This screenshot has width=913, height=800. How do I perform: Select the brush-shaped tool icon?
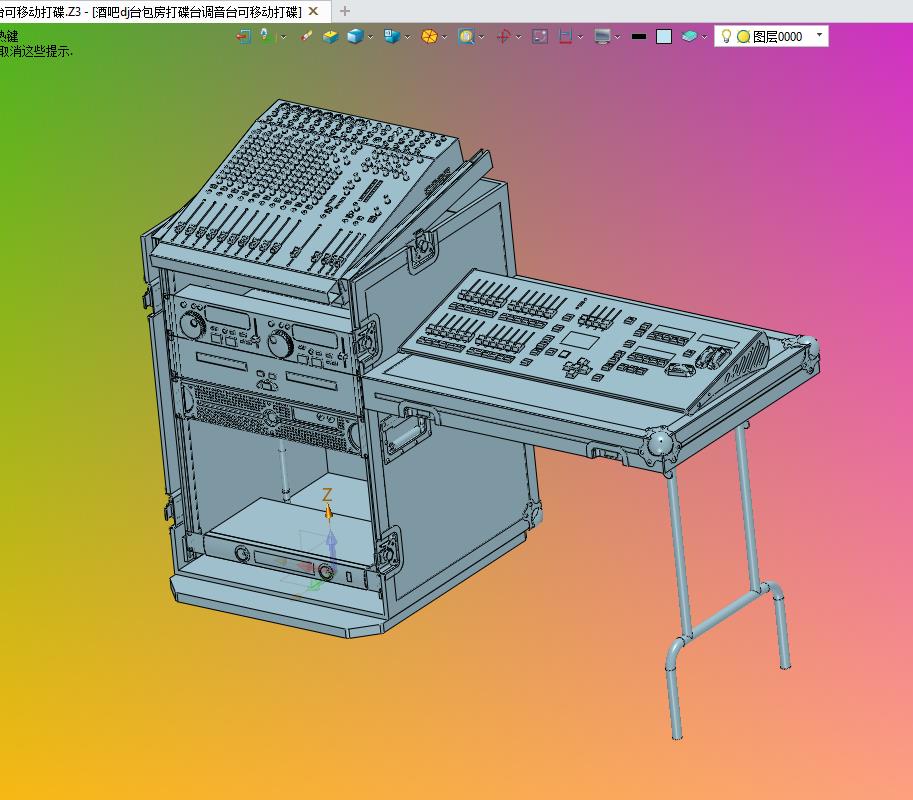306,36
